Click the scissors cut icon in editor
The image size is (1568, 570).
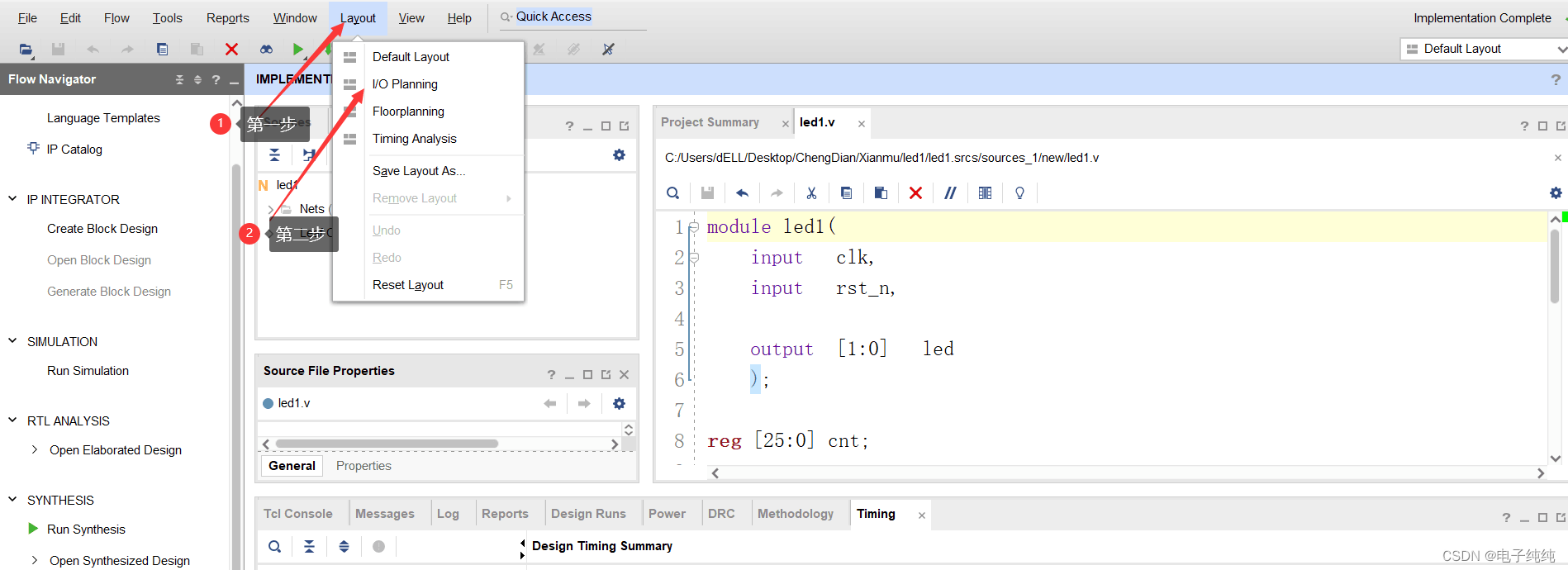pyautogui.click(x=811, y=193)
